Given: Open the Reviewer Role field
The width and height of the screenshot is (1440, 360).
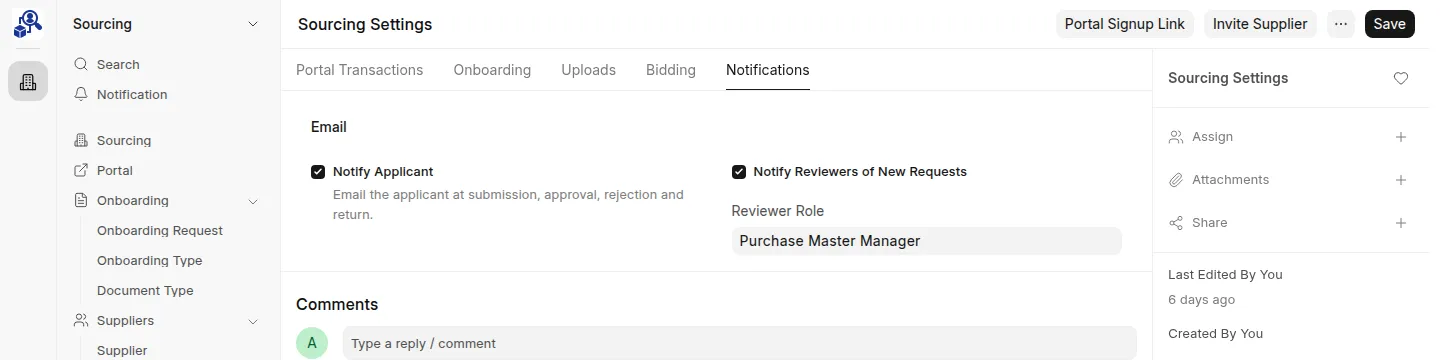Looking at the screenshot, I should pos(927,241).
